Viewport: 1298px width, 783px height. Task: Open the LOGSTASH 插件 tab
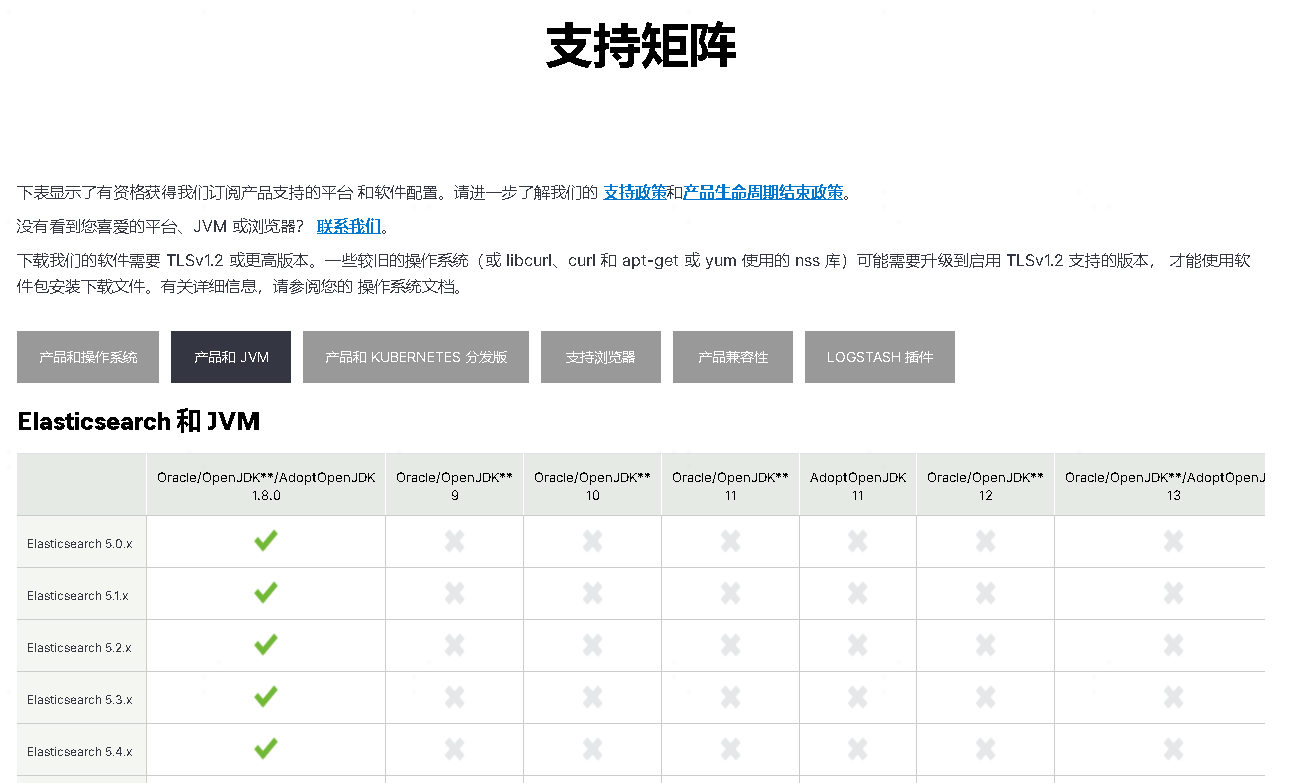point(880,357)
